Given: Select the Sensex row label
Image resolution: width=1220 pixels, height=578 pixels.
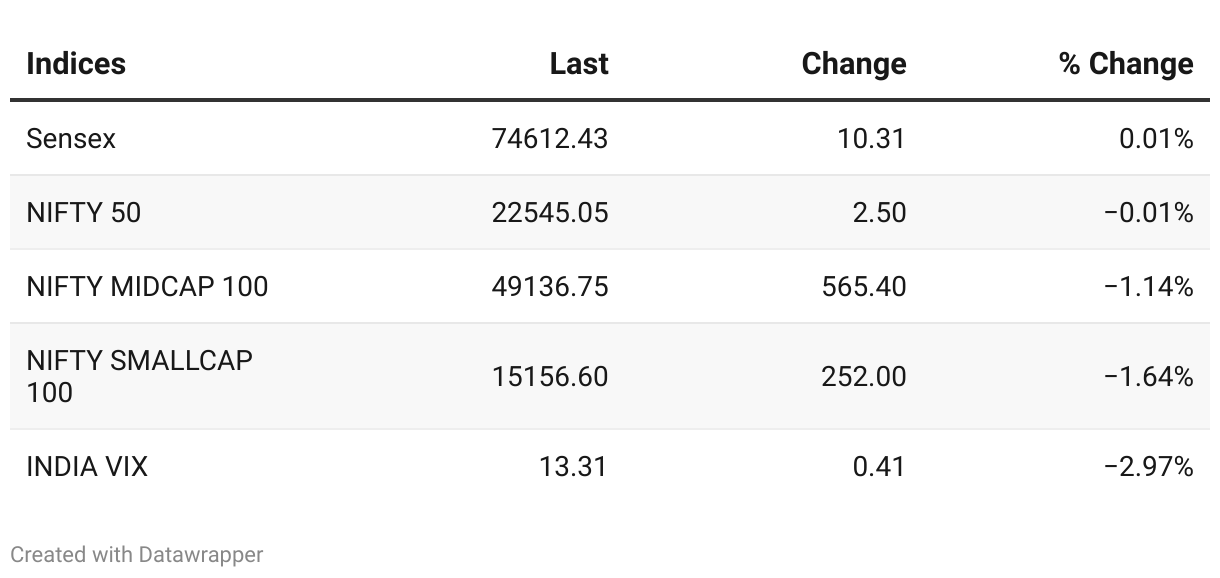Looking at the screenshot, I should click(71, 139).
